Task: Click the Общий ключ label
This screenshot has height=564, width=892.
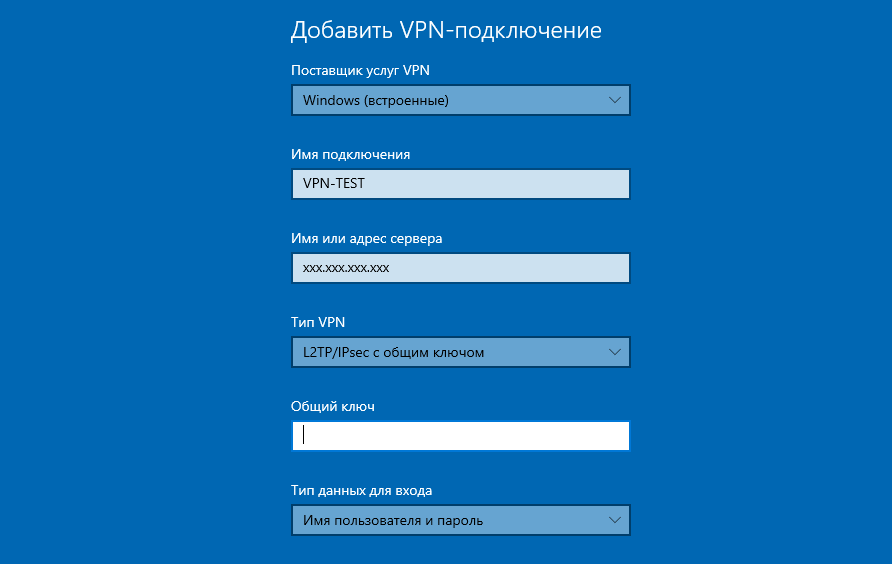Action: pos(333,406)
